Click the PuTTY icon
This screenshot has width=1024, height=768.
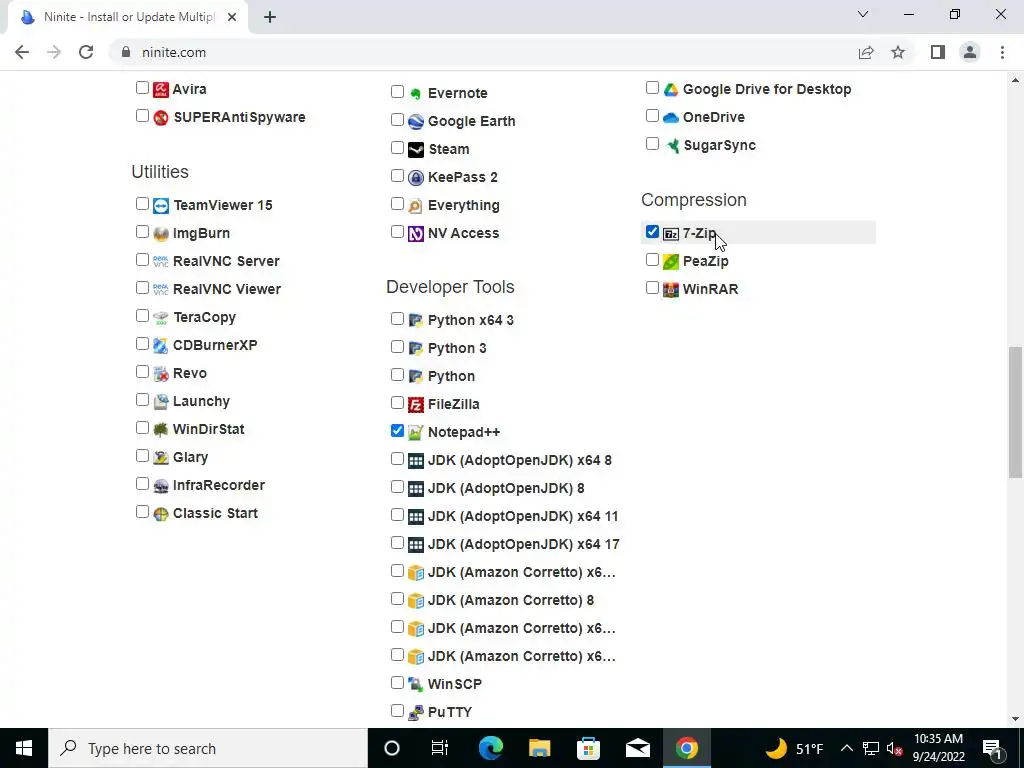[x=416, y=712]
